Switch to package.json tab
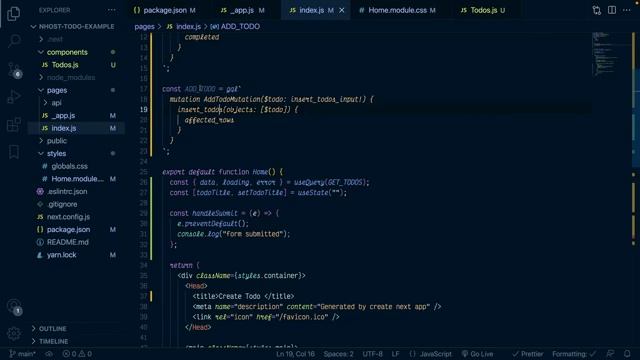Image resolution: width=640 pixels, height=360 pixels. pyautogui.click(x=164, y=10)
